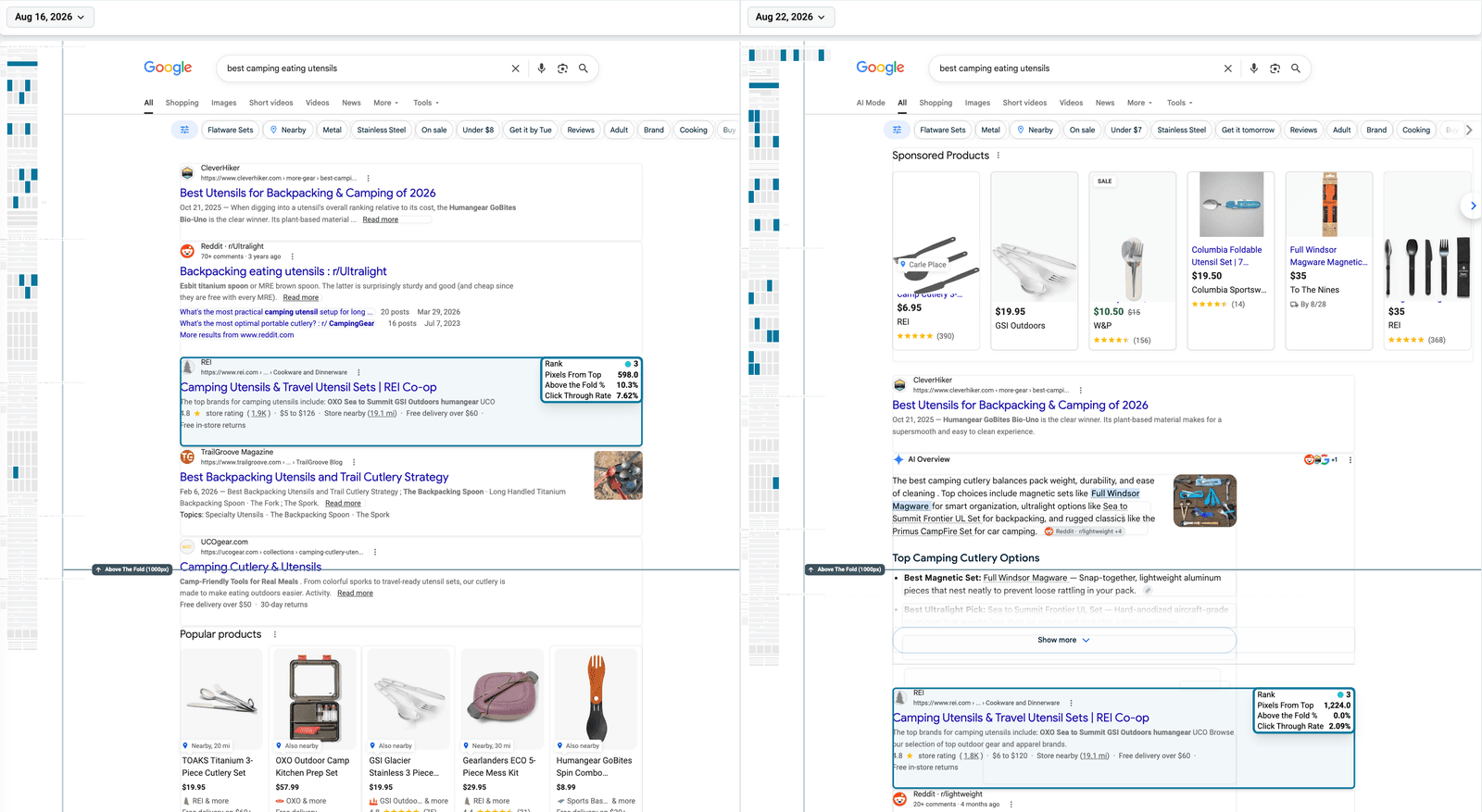Open the Aug 22, 2026 date dropdown

[x=791, y=17]
